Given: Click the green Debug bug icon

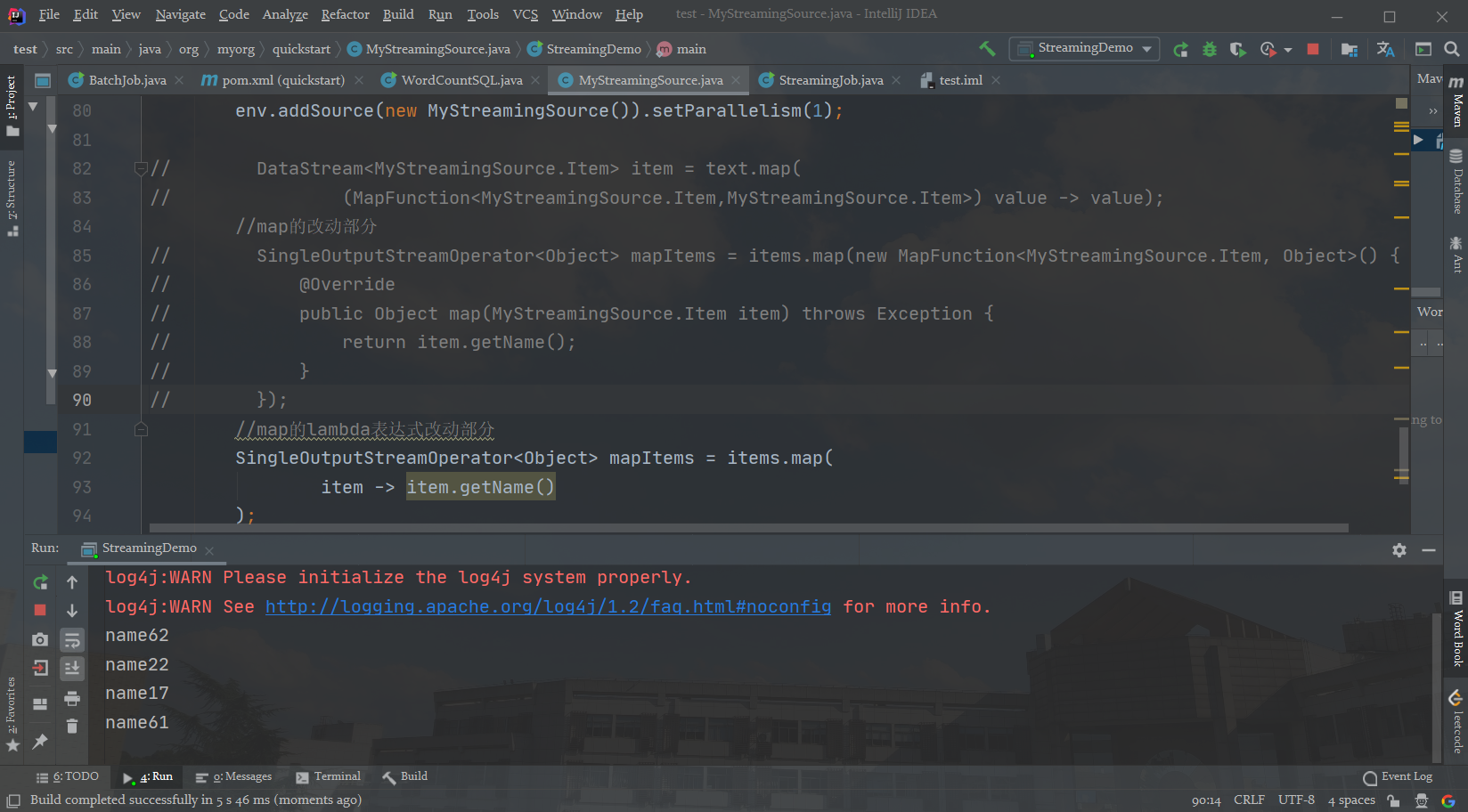Looking at the screenshot, I should point(1209,49).
